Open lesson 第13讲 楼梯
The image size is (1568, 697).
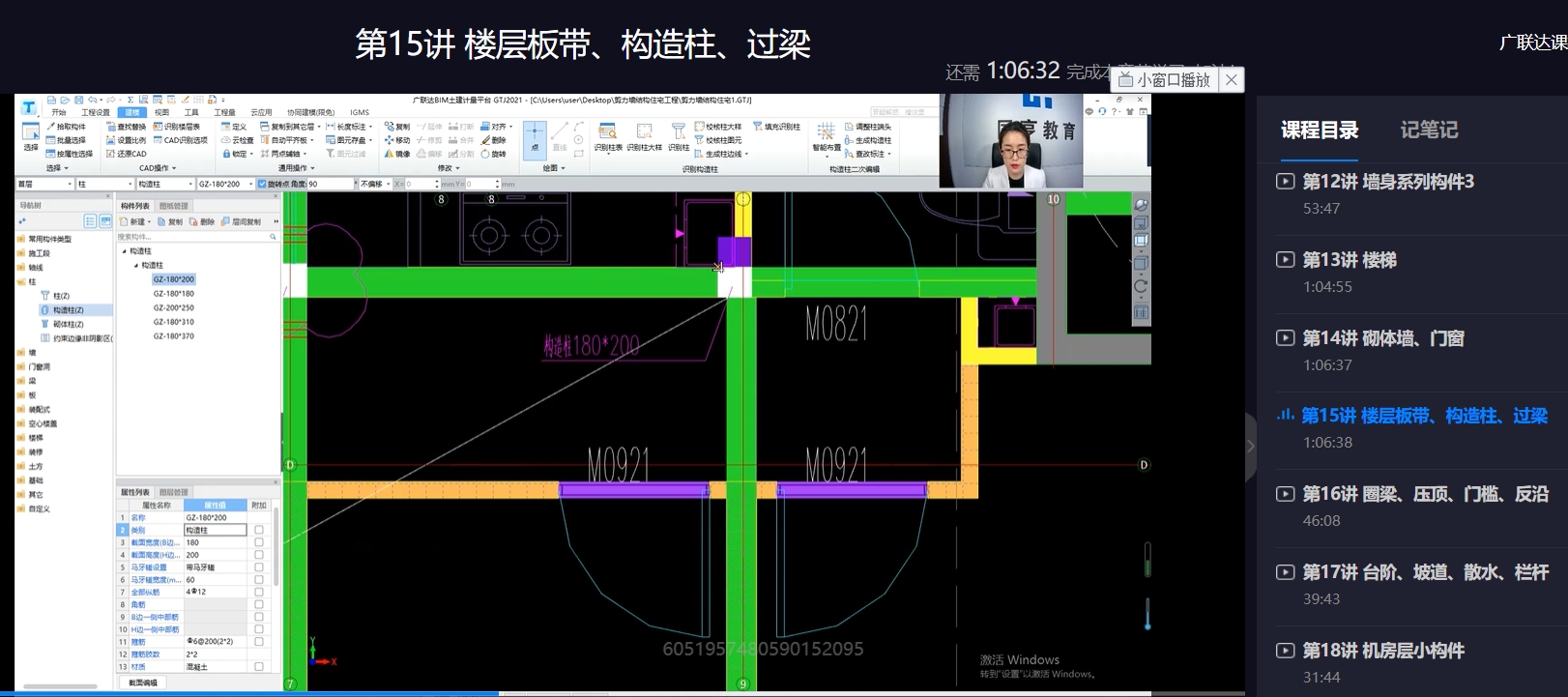[1349, 260]
